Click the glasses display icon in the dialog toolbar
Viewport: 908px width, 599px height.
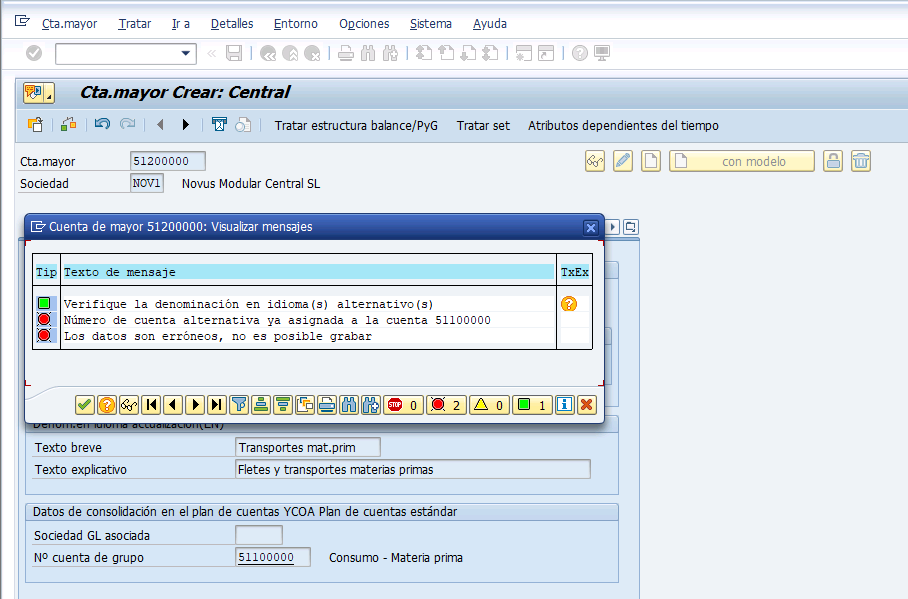pyautogui.click(x=129, y=405)
